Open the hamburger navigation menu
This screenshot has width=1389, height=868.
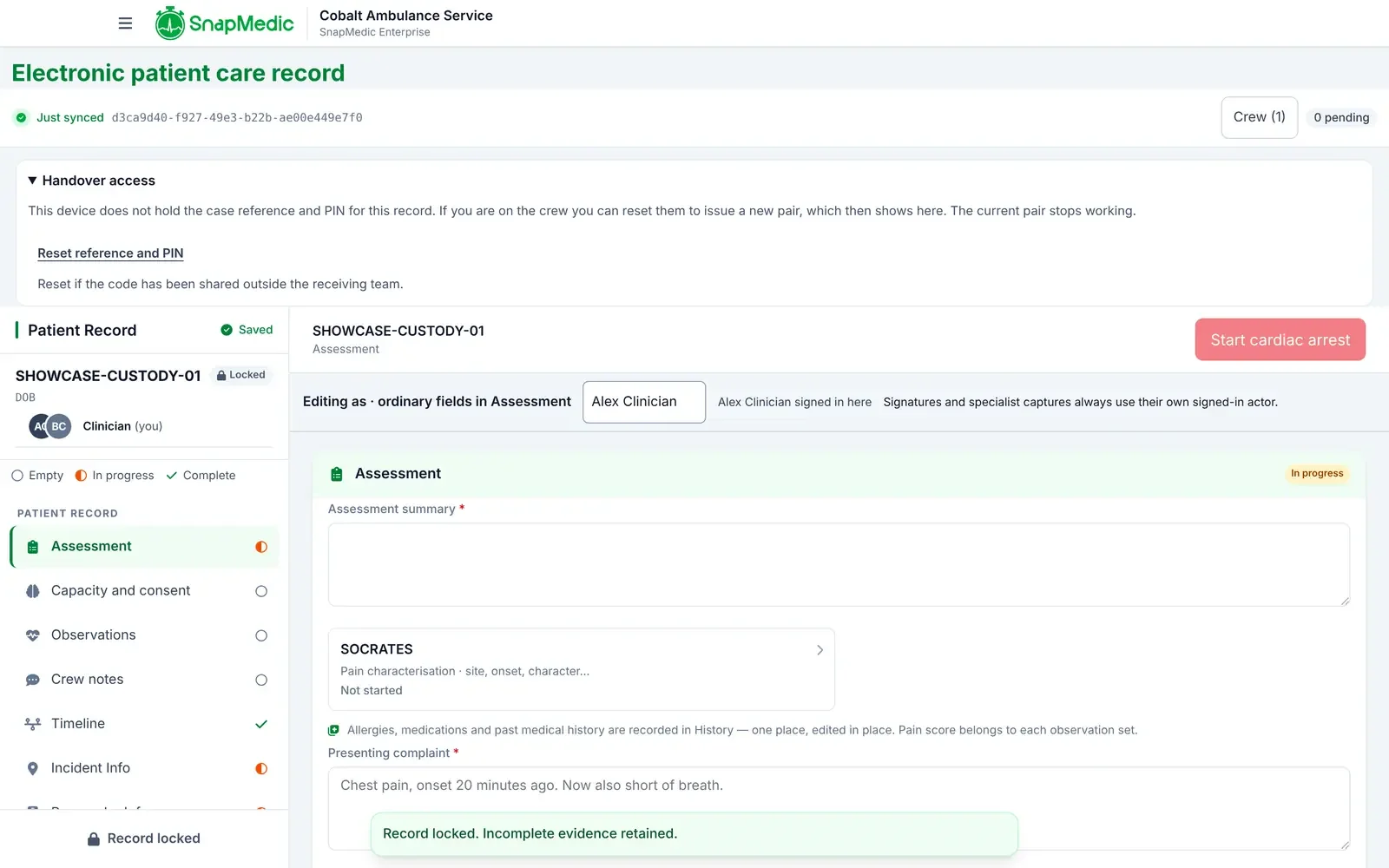pyautogui.click(x=125, y=23)
